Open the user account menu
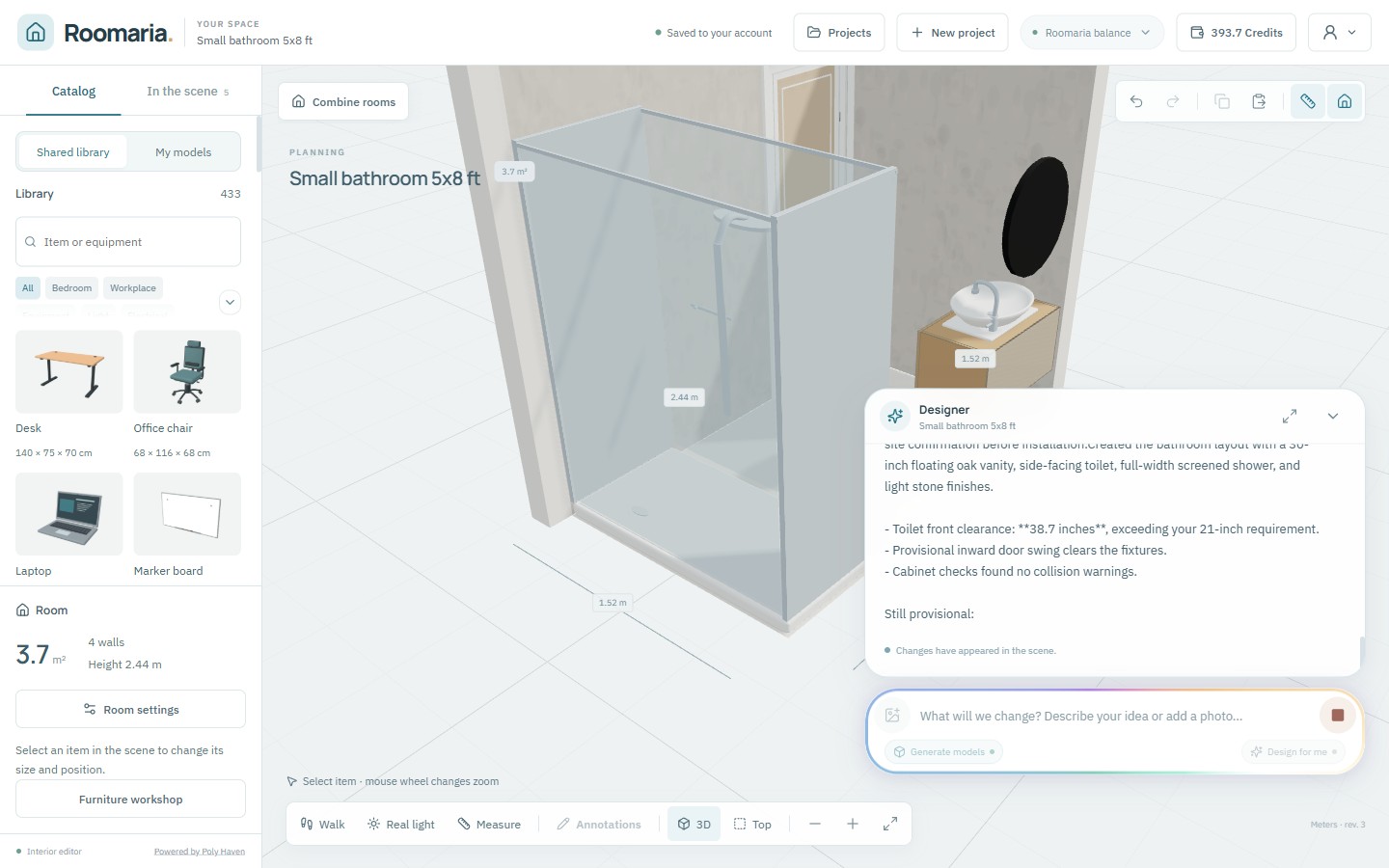Image resolution: width=1389 pixels, height=868 pixels. click(x=1340, y=33)
